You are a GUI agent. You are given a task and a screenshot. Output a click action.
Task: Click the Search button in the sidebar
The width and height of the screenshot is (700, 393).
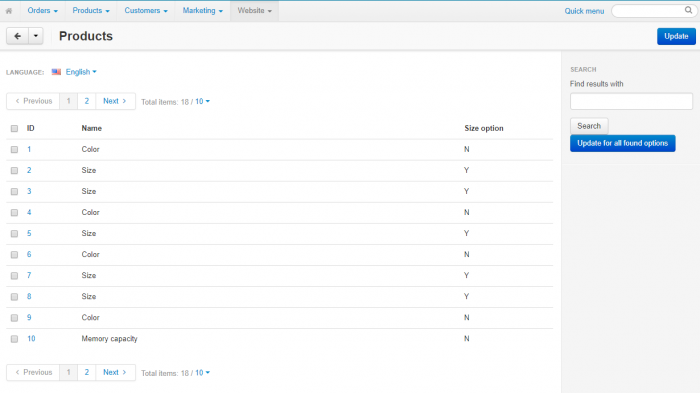click(x=589, y=126)
